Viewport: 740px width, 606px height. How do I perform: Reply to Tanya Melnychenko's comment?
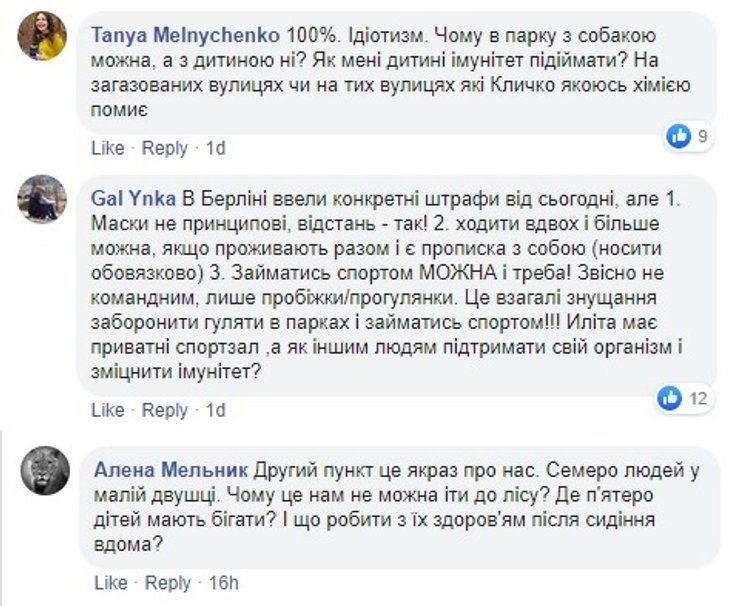point(164,148)
